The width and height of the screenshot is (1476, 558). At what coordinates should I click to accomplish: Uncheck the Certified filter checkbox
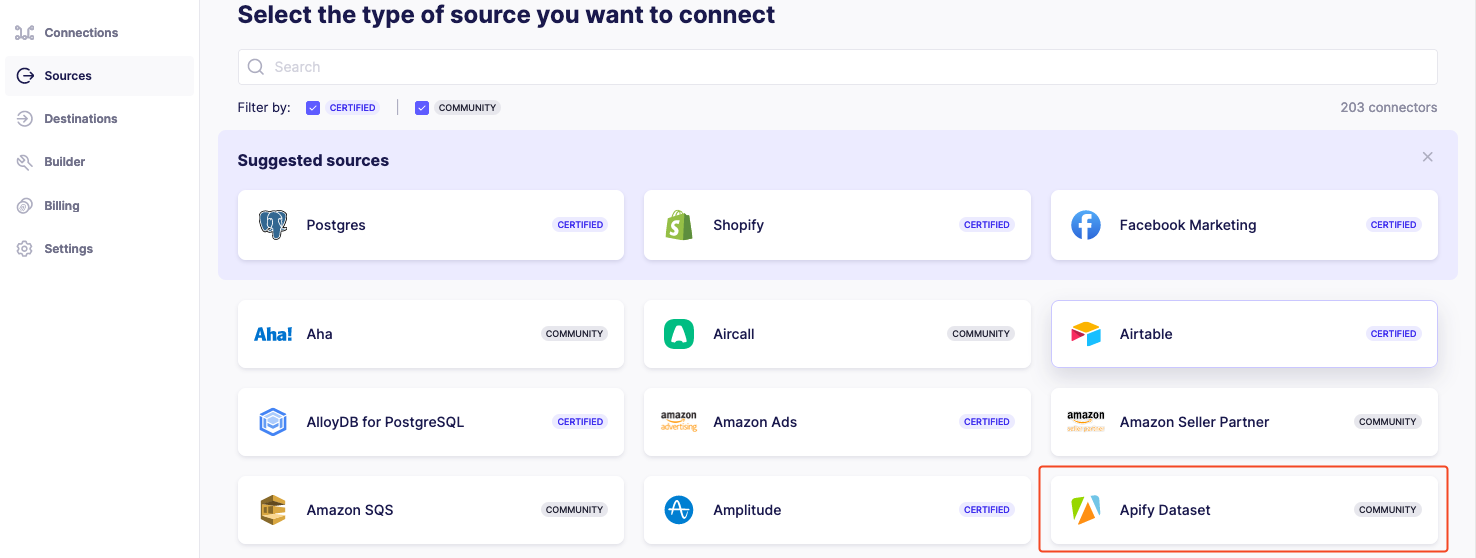tap(313, 108)
